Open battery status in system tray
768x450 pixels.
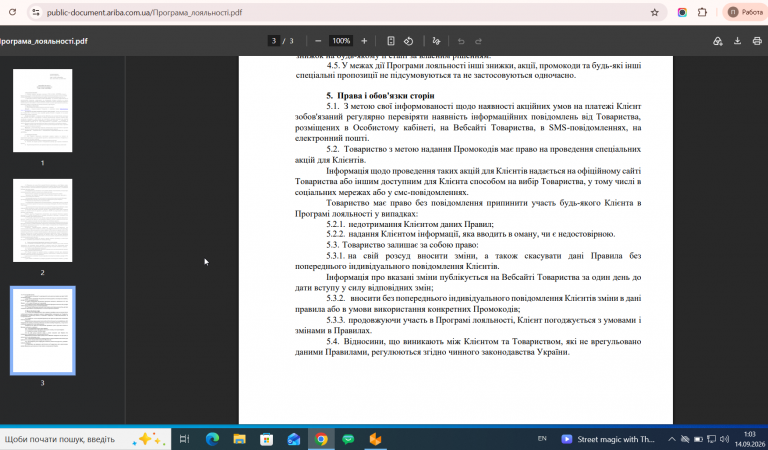(x=698, y=439)
